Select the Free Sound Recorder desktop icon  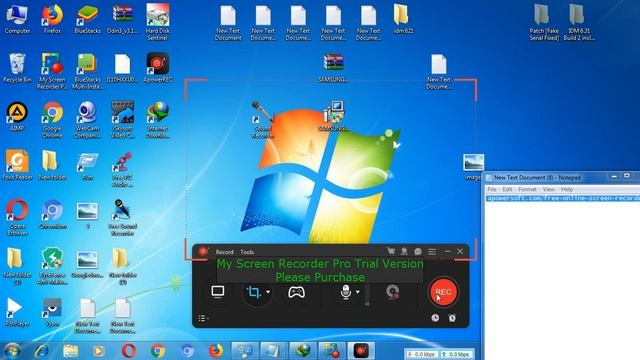click(122, 218)
